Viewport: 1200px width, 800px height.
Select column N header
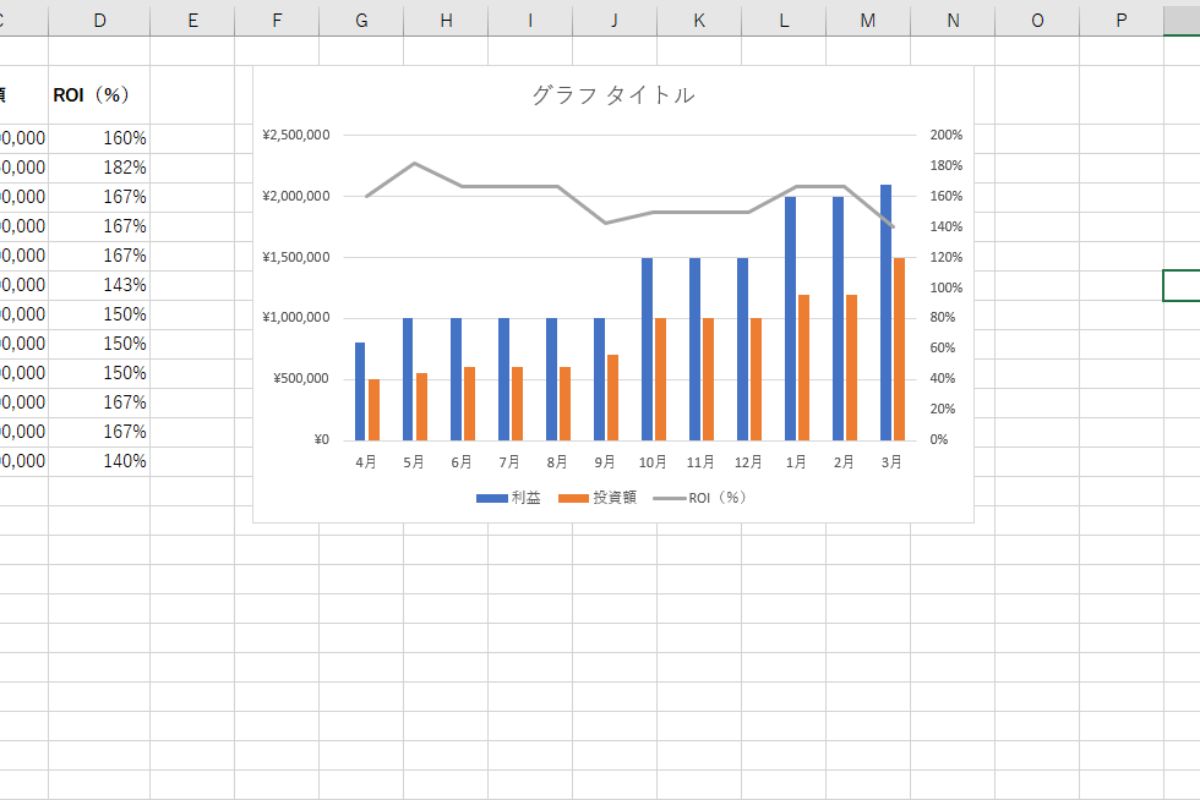click(952, 20)
